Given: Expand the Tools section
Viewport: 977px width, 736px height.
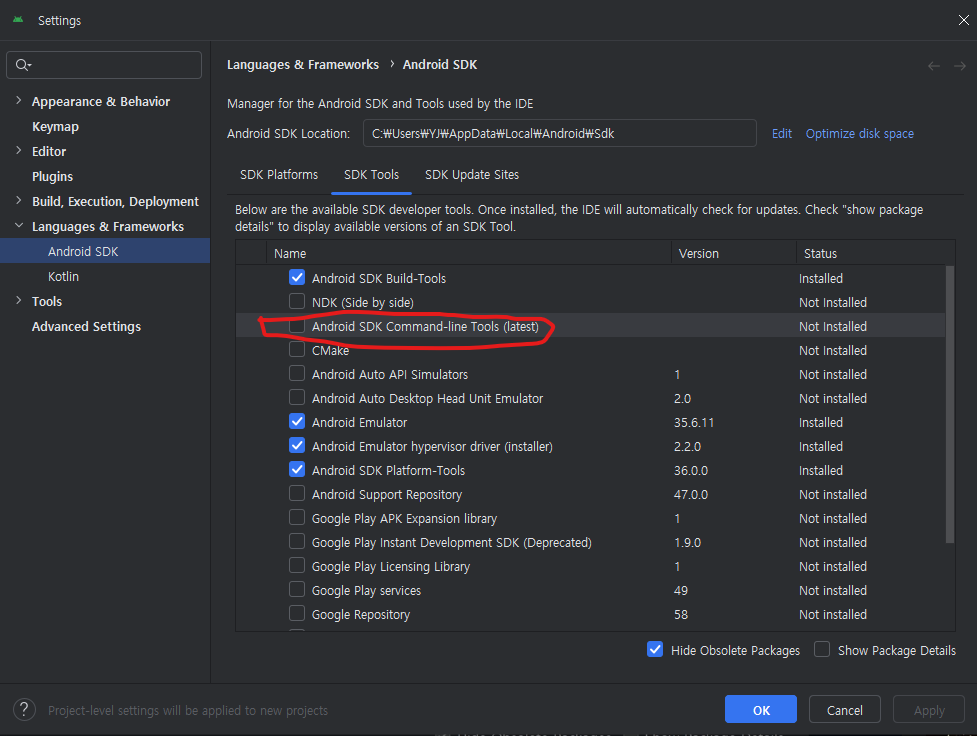Looking at the screenshot, I should pyautogui.click(x=19, y=301).
